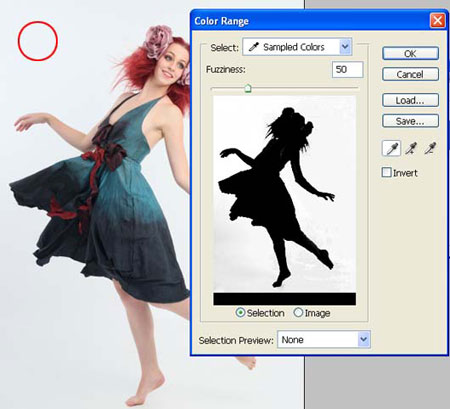Image resolution: width=450 pixels, height=409 pixels.
Task: Open the Selection Preview None combo box
Action: (324, 340)
